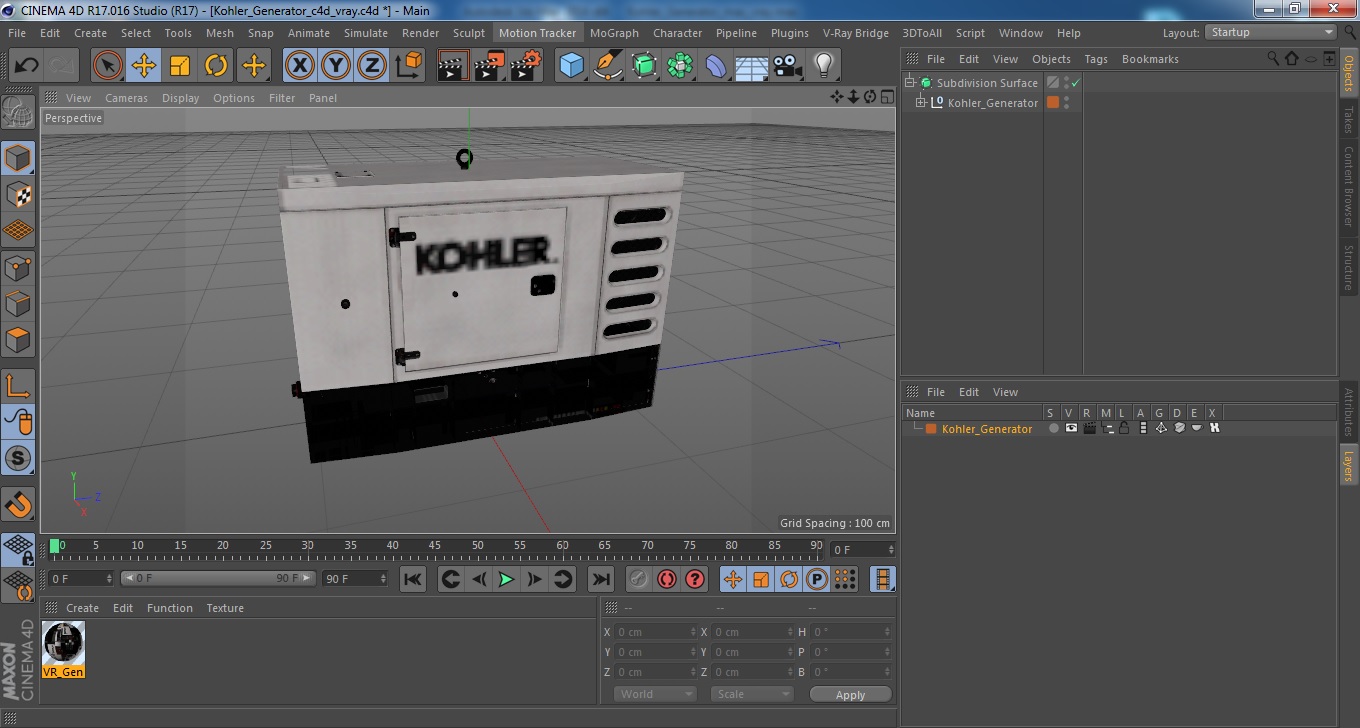Open the spline Pen tool
The width and height of the screenshot is (1360, 728).
pos(607,66)
